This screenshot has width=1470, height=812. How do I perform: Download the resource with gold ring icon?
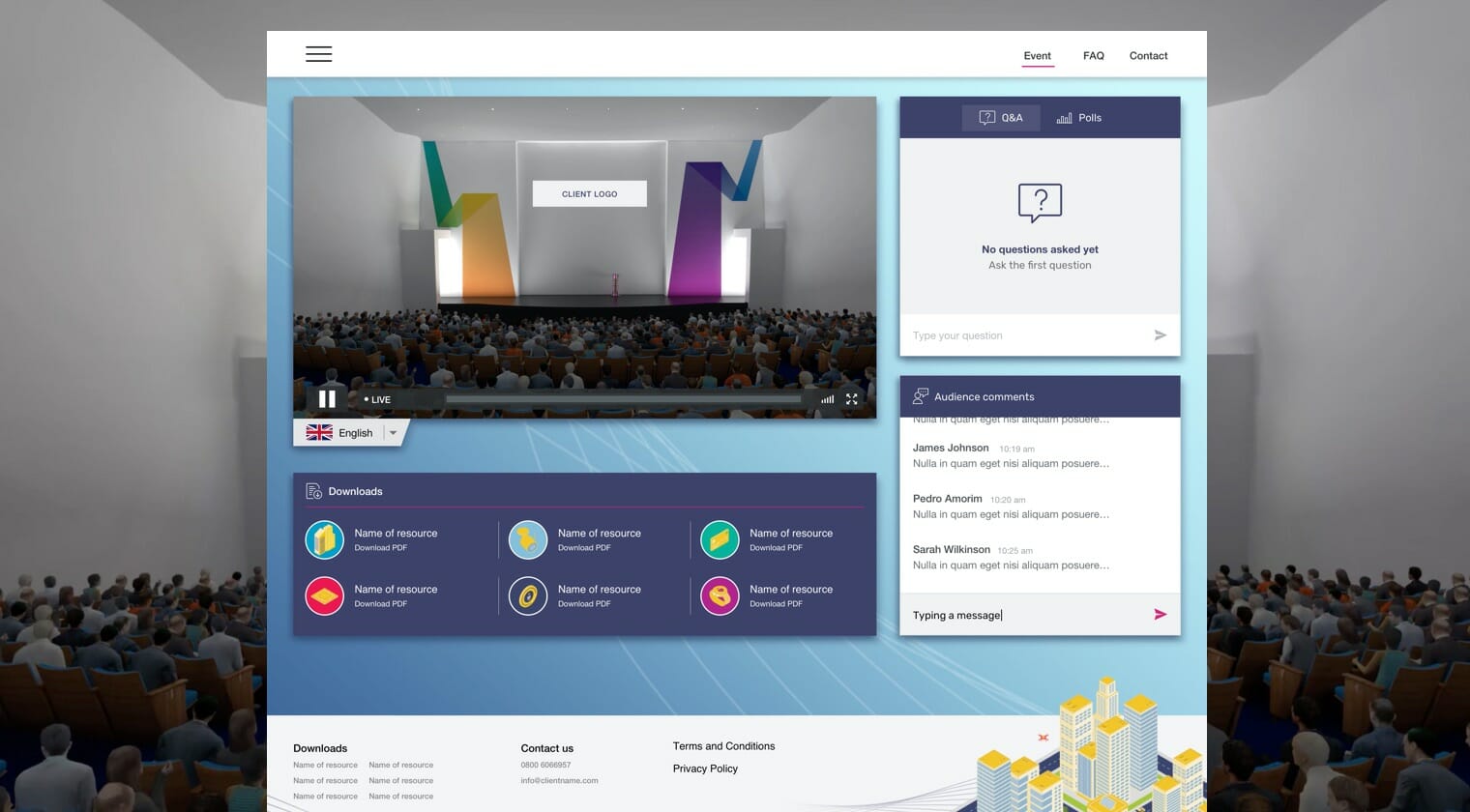pos(528,596)
